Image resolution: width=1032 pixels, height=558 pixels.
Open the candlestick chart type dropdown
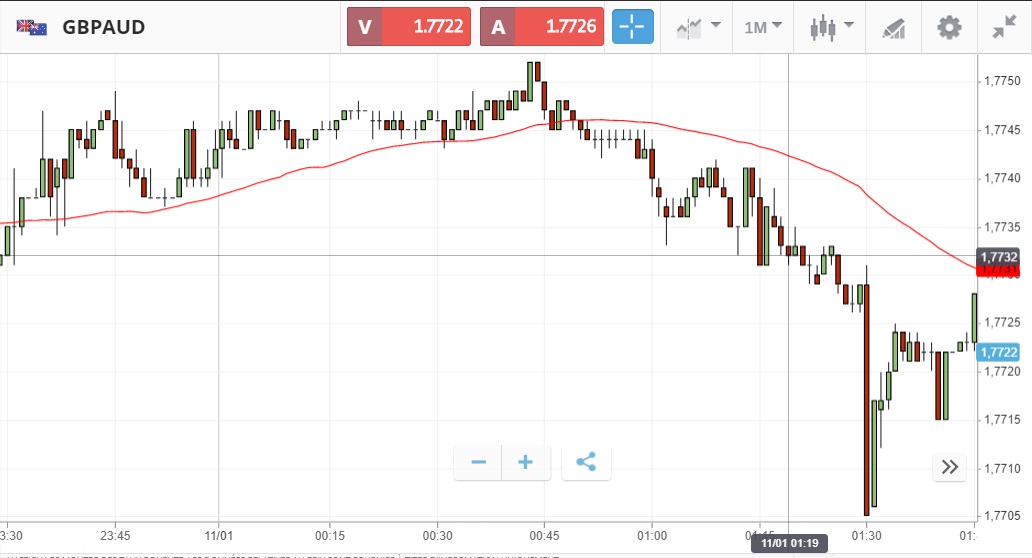(x=831, y=27)
